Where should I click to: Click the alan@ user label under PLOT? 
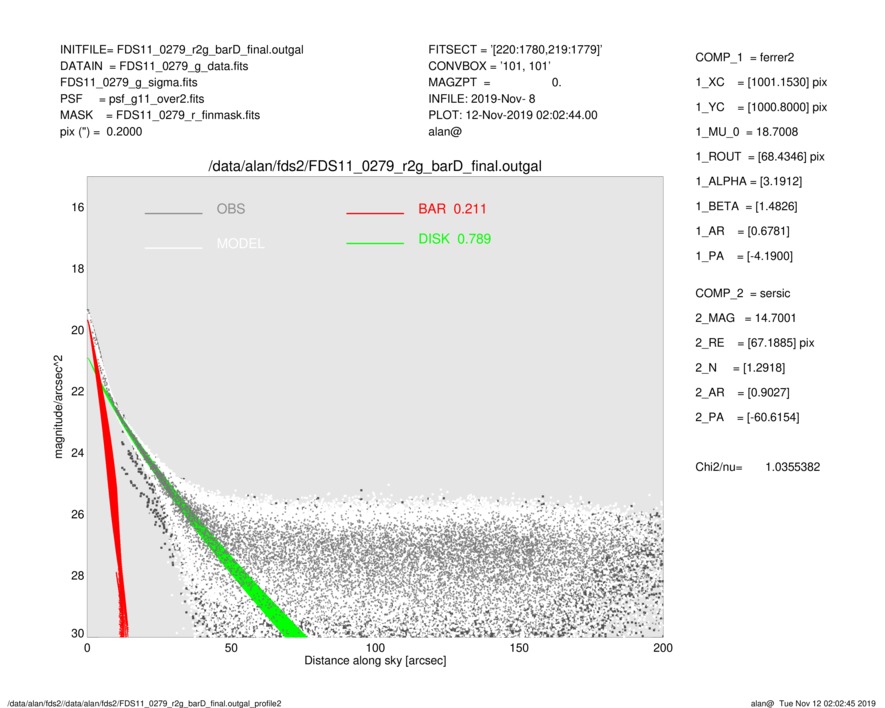(445, 132)
